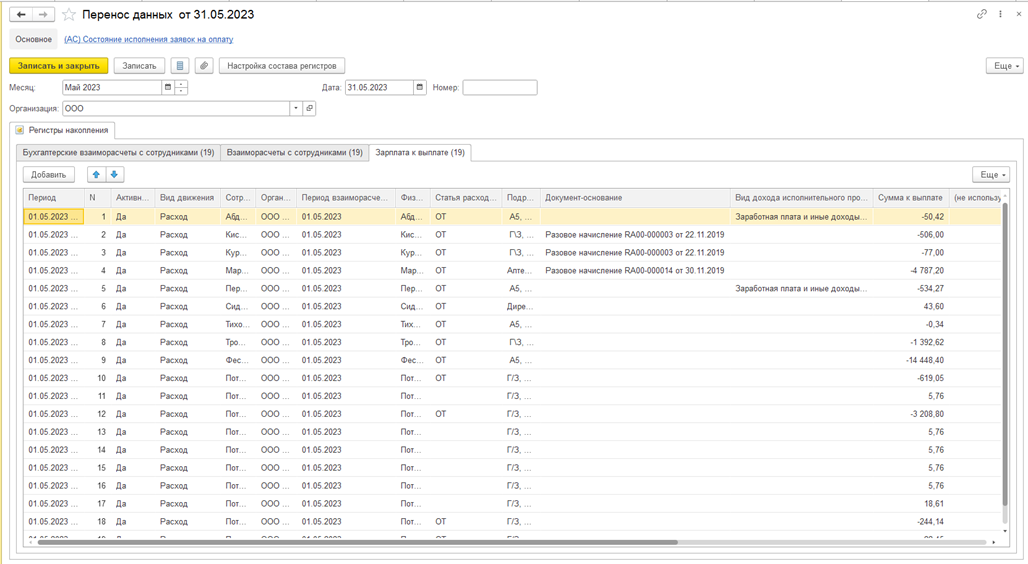Select the Регистры накопления tab
Viewport: 1028px width, 564px height.
(x=62, y=130)
